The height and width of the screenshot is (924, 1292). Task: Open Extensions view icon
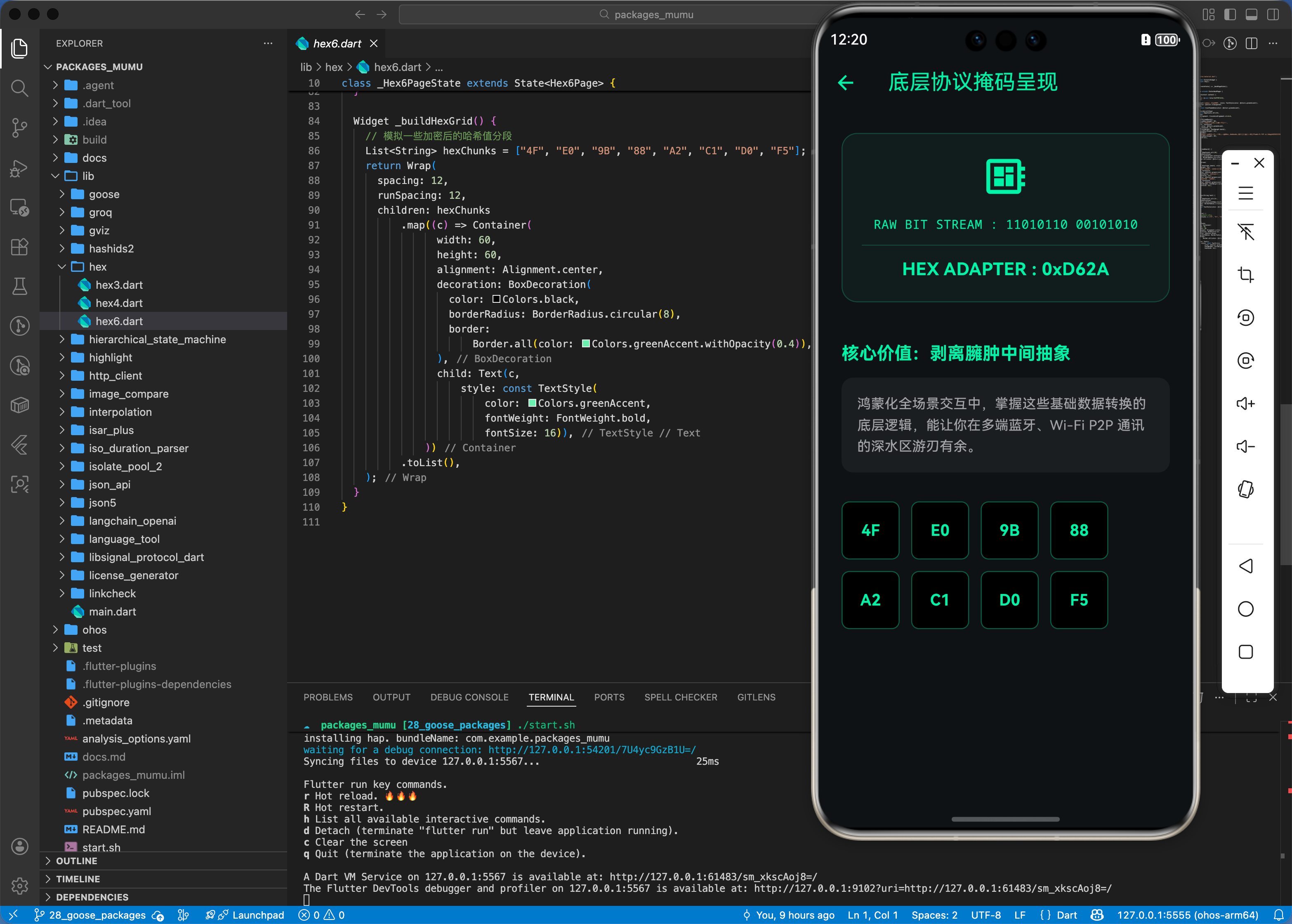(x=19, y=247)
